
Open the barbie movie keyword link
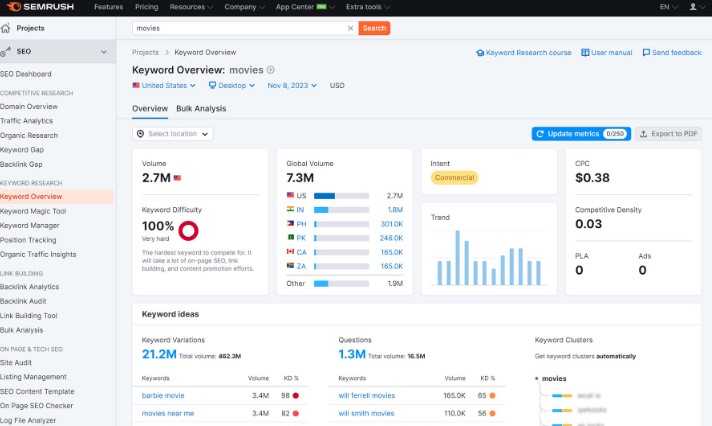[x=163, y=396]
